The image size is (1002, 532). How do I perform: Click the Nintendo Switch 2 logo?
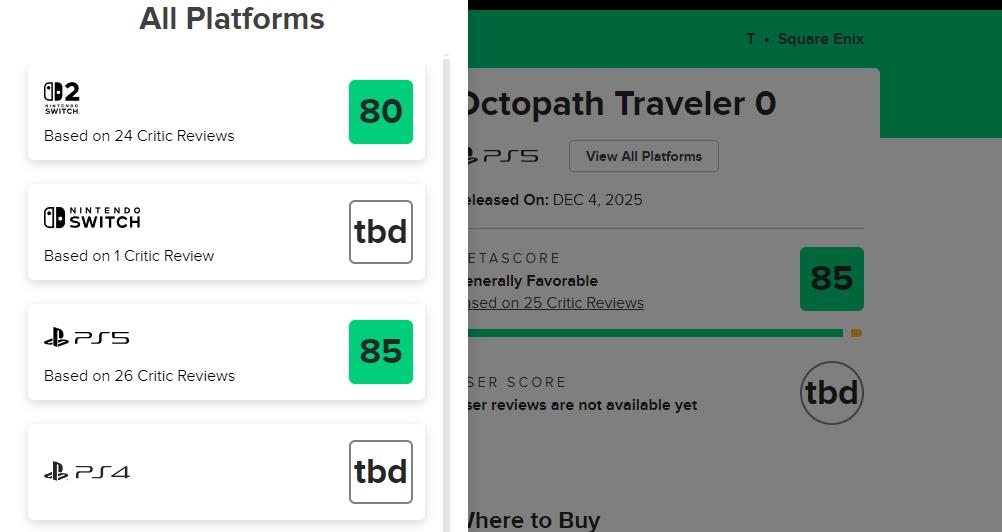pyautogui.click(x=61, y=98)
